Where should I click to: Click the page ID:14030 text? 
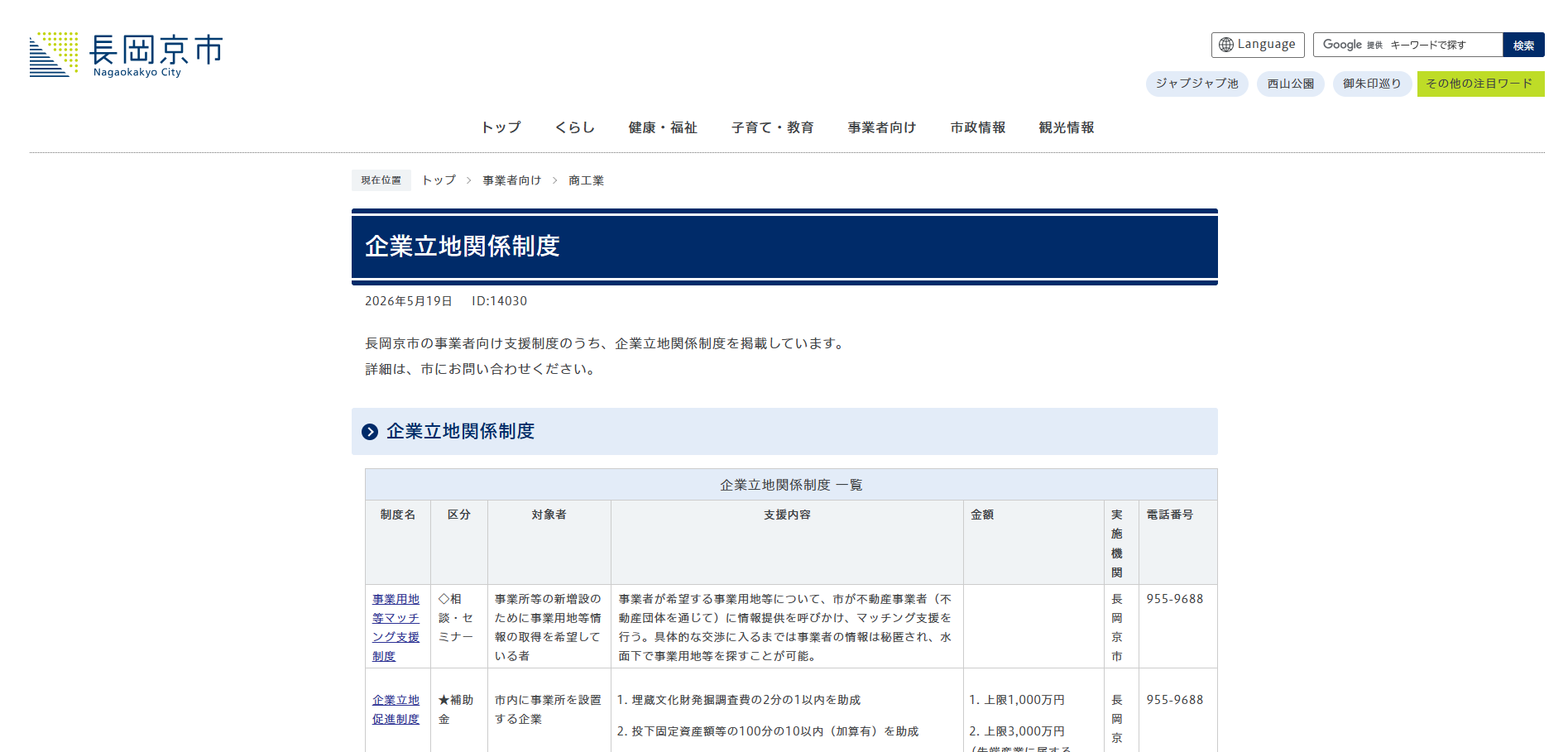tap(500, 301)
